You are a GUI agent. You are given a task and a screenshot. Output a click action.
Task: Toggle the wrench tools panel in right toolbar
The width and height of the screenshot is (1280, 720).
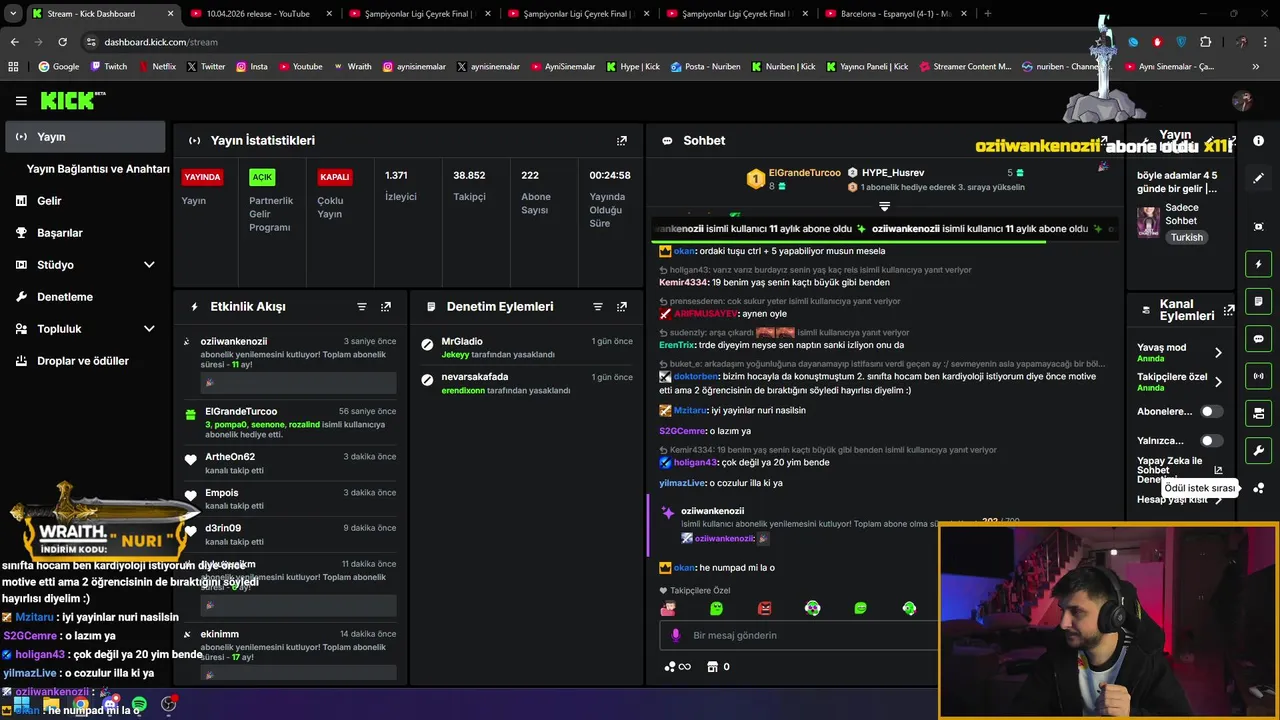coord(1259,450)
